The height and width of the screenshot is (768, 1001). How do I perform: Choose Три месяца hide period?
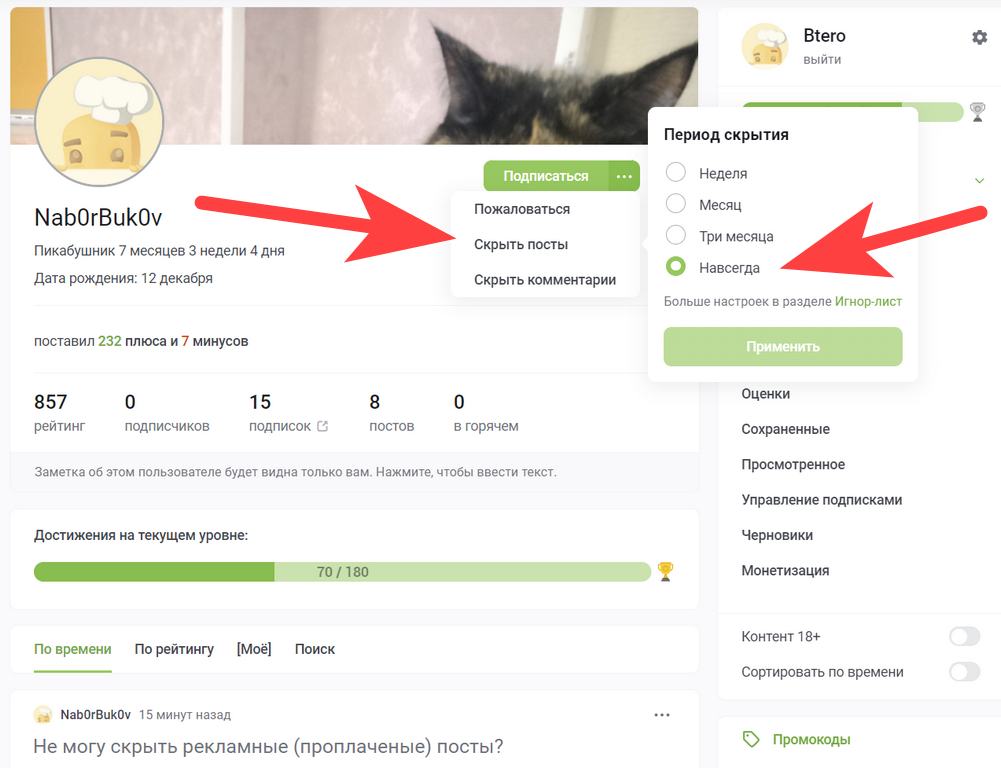(x=676, y=236)
